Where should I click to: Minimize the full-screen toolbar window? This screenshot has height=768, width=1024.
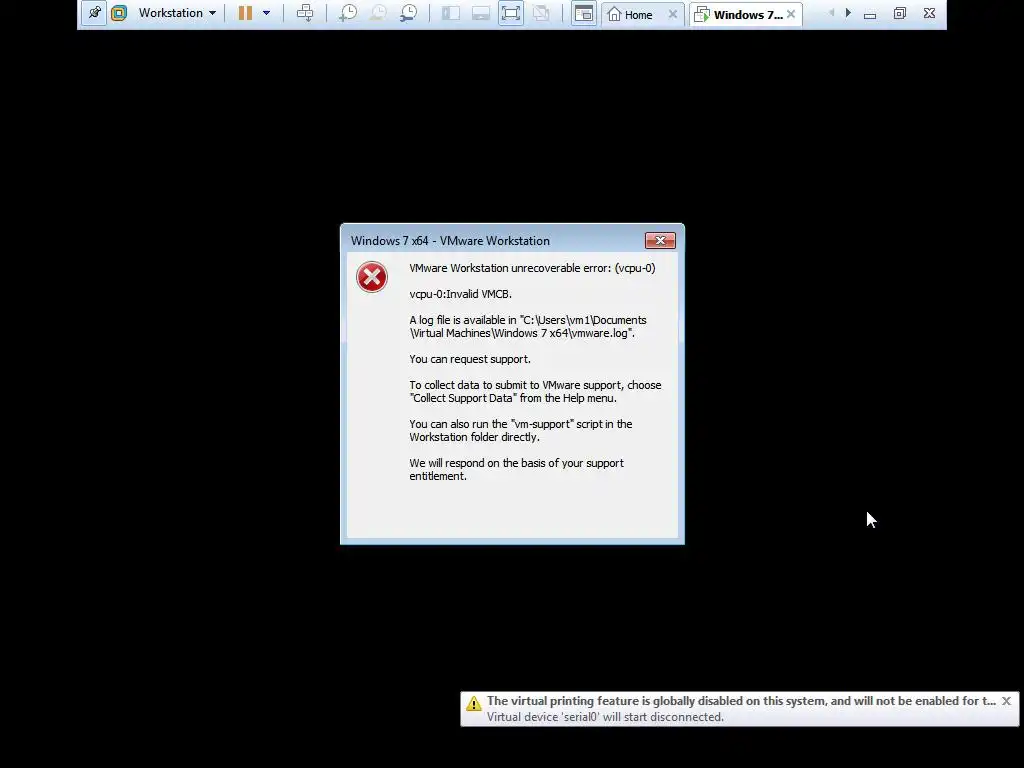click(x=870, y=14)
